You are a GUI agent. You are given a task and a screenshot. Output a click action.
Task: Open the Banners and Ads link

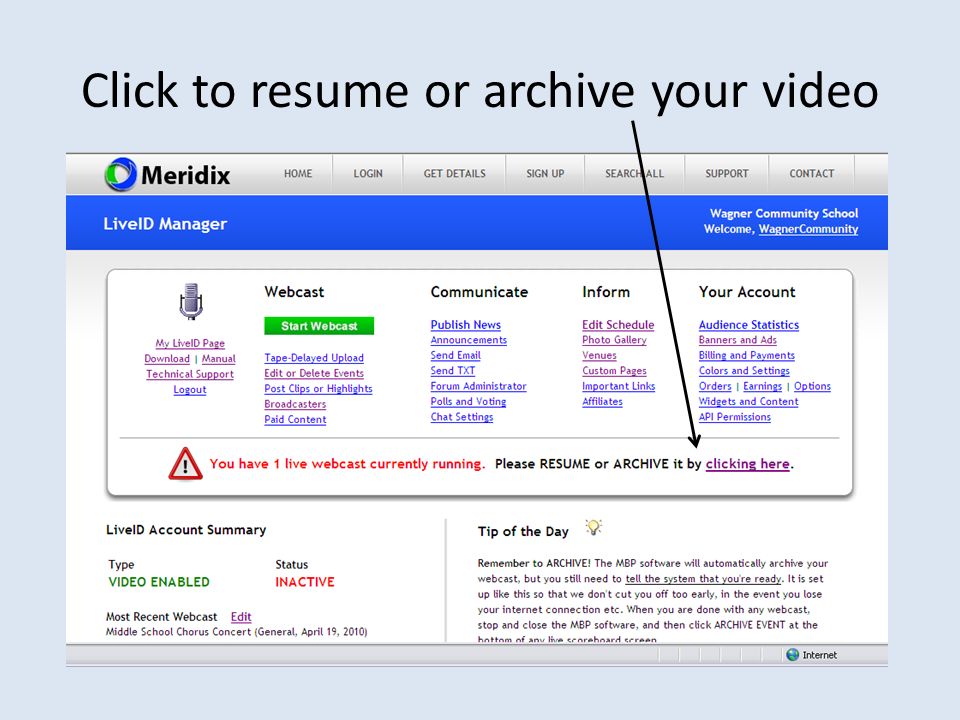[738, 340]
